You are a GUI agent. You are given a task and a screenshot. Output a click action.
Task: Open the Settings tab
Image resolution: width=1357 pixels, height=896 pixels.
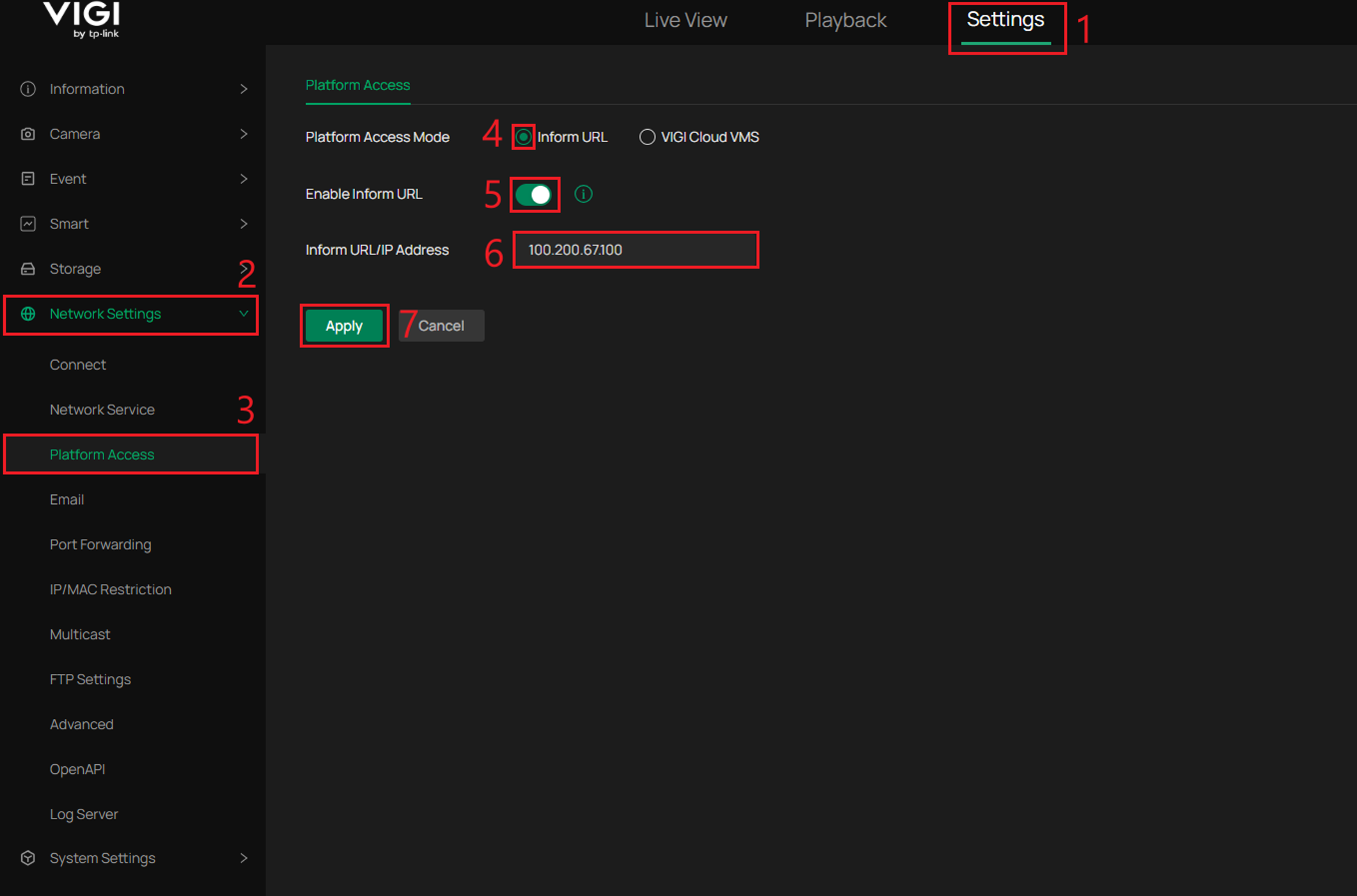[1005, 20]
